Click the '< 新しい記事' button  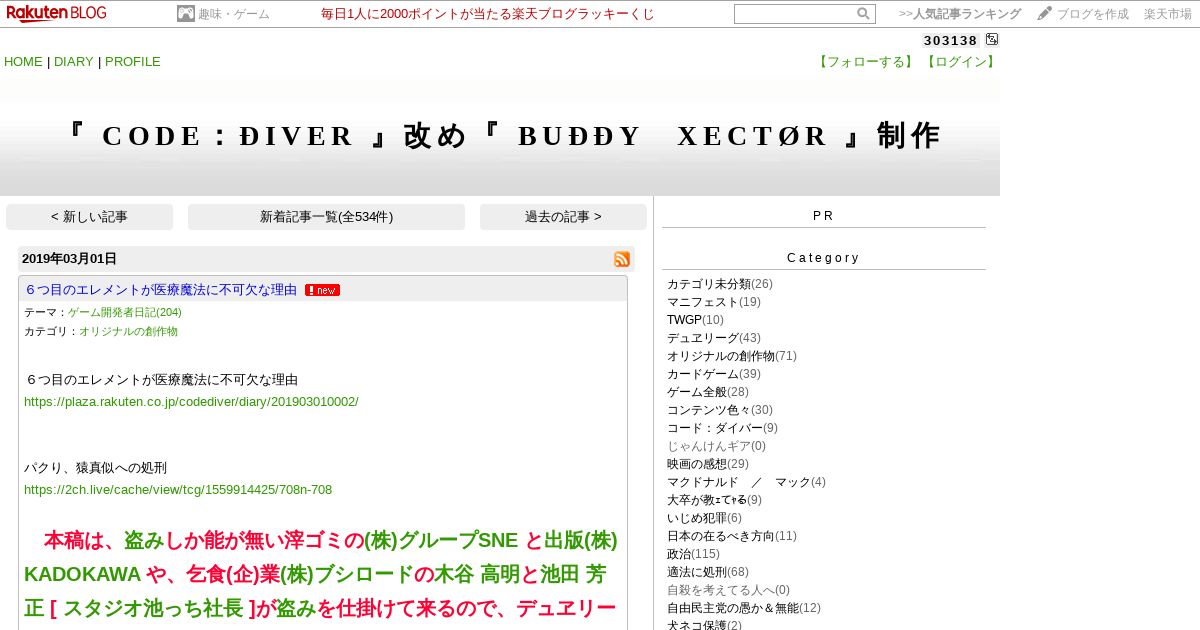[89, 217]
